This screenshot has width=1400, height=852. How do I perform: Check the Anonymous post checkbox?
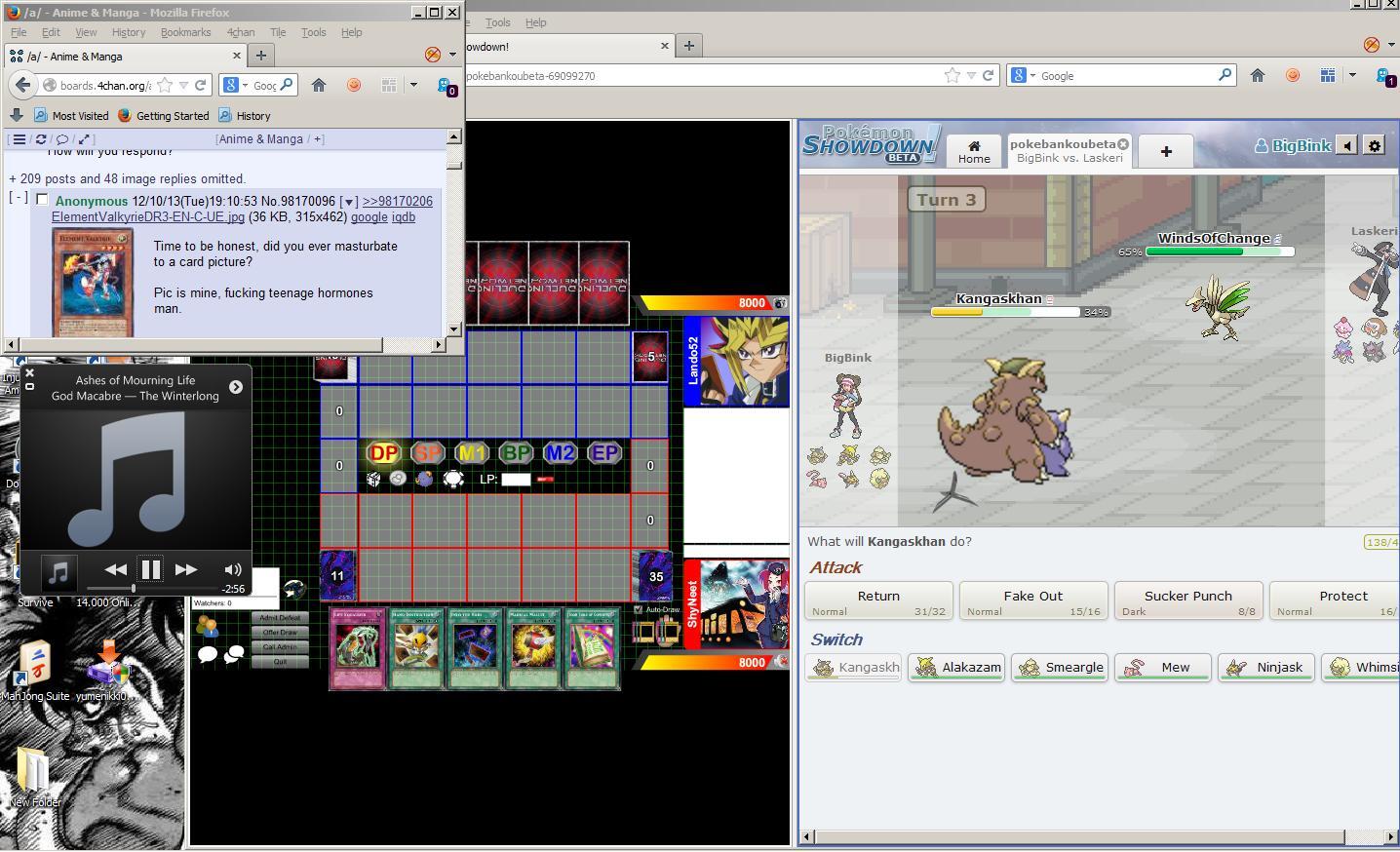point(42,200)
